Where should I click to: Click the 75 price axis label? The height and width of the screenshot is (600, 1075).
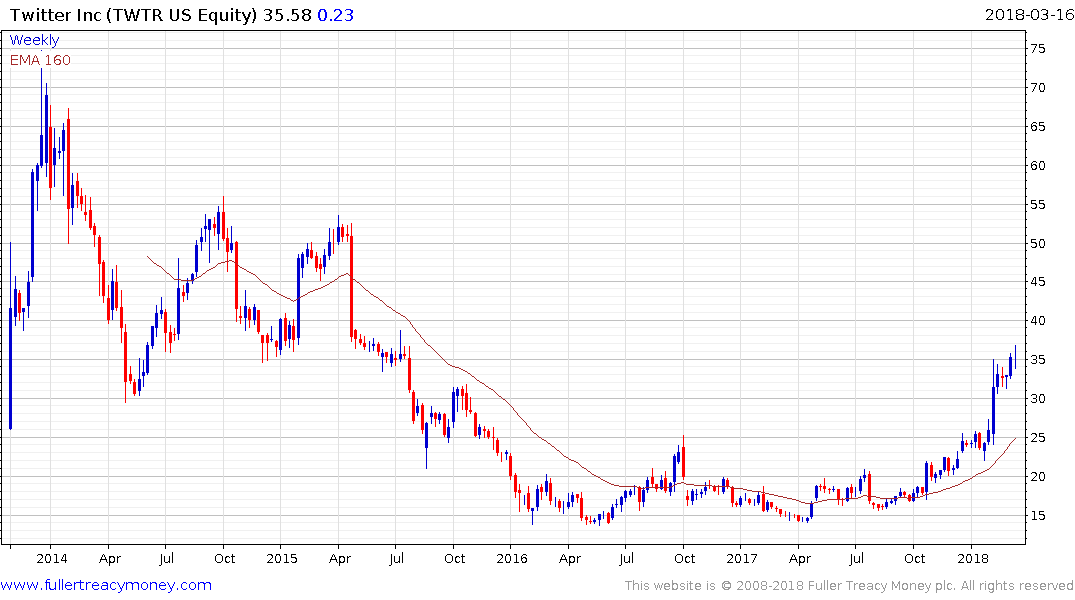pos(1037,49)
